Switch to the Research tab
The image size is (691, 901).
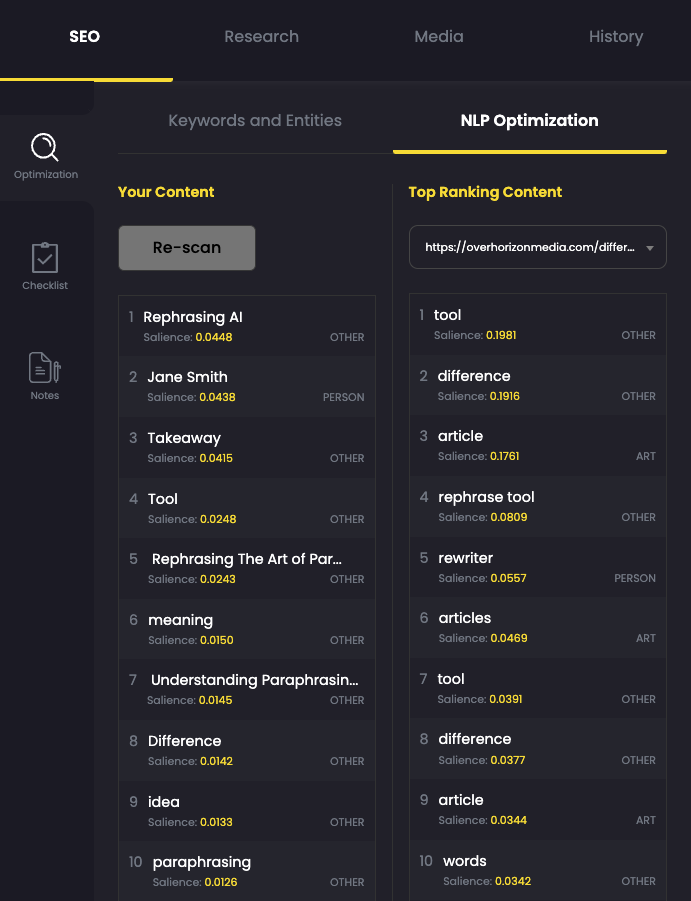coord(261,37)
